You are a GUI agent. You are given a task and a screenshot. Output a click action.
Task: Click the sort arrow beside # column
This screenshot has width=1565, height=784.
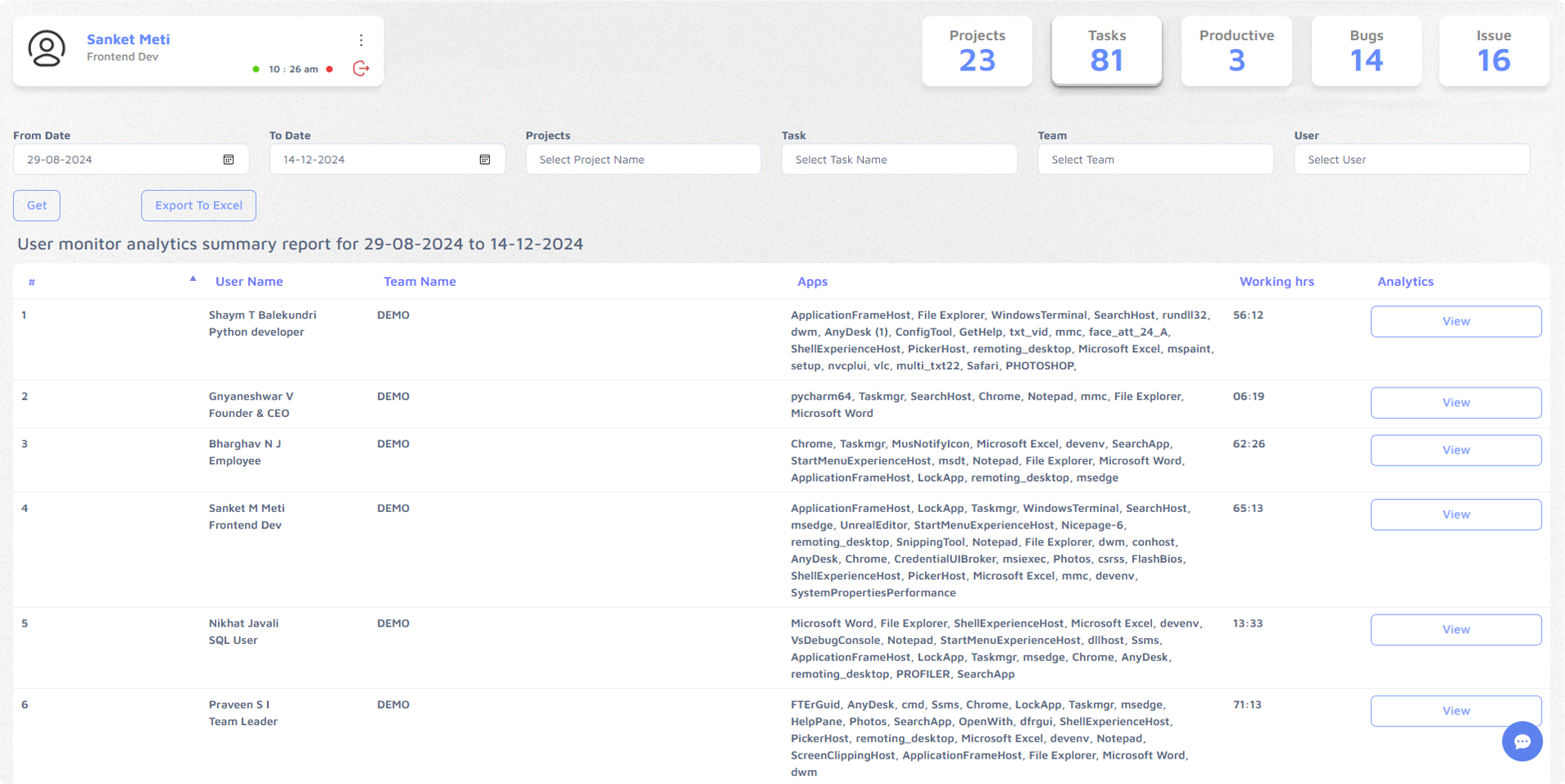pyautogui.click(x=193, y=279)
